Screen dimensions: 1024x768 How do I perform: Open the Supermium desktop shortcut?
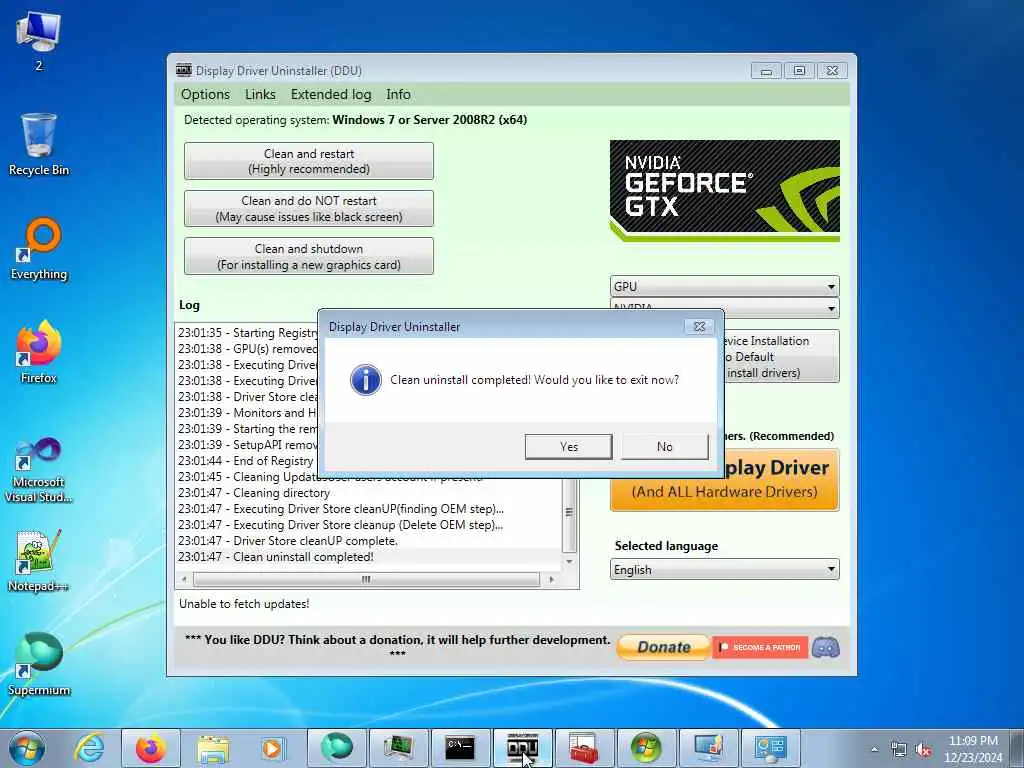click(x=39, y=665)
